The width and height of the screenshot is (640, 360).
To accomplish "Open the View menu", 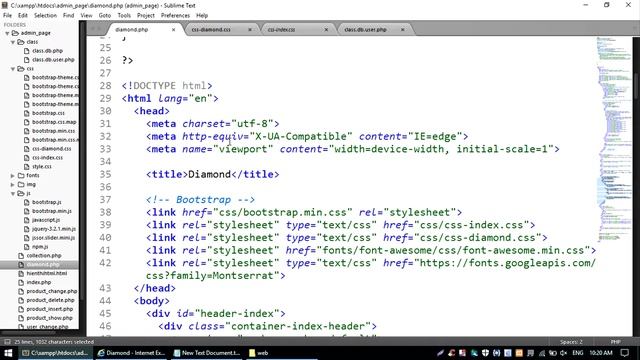I will coord(86,16).
